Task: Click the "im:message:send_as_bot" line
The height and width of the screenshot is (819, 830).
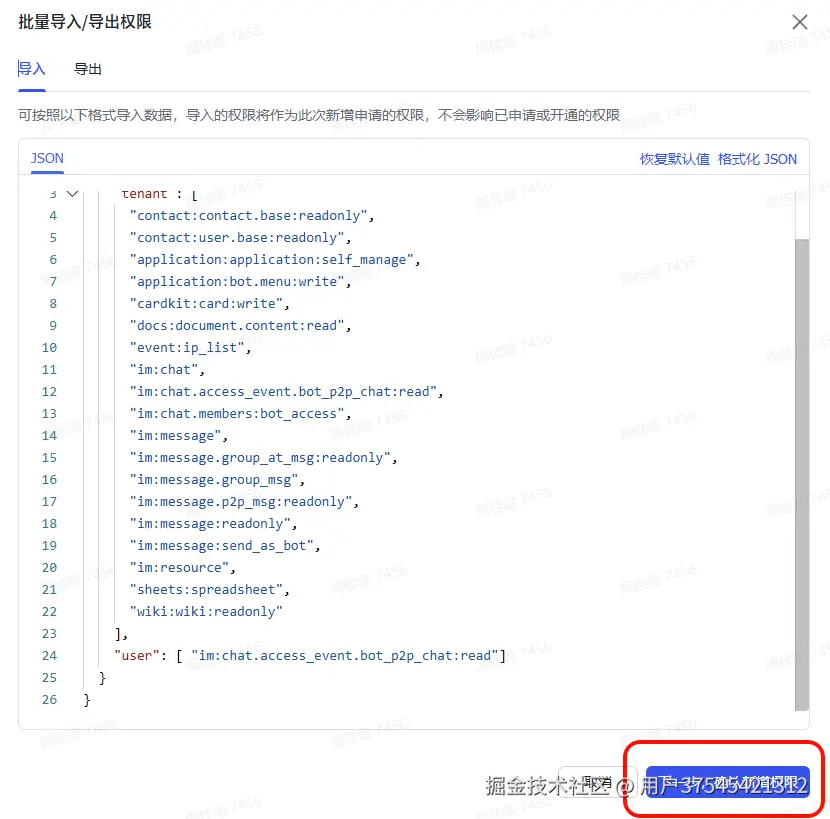Action: click(x=225, y=545)
